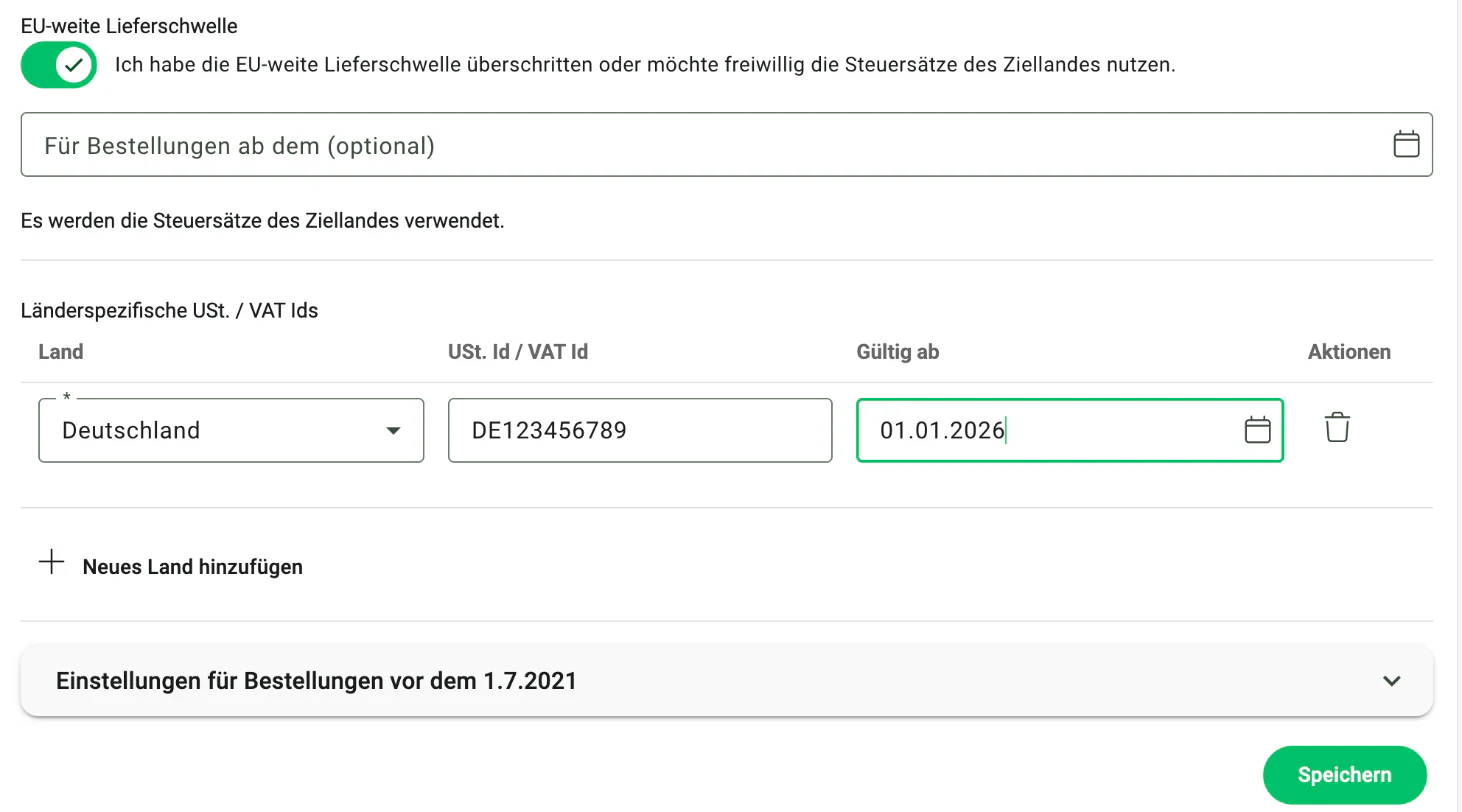This screenshot has height=812, width=1462.
Task: Open calendar for the order start date
Action: click(1406, 145)
